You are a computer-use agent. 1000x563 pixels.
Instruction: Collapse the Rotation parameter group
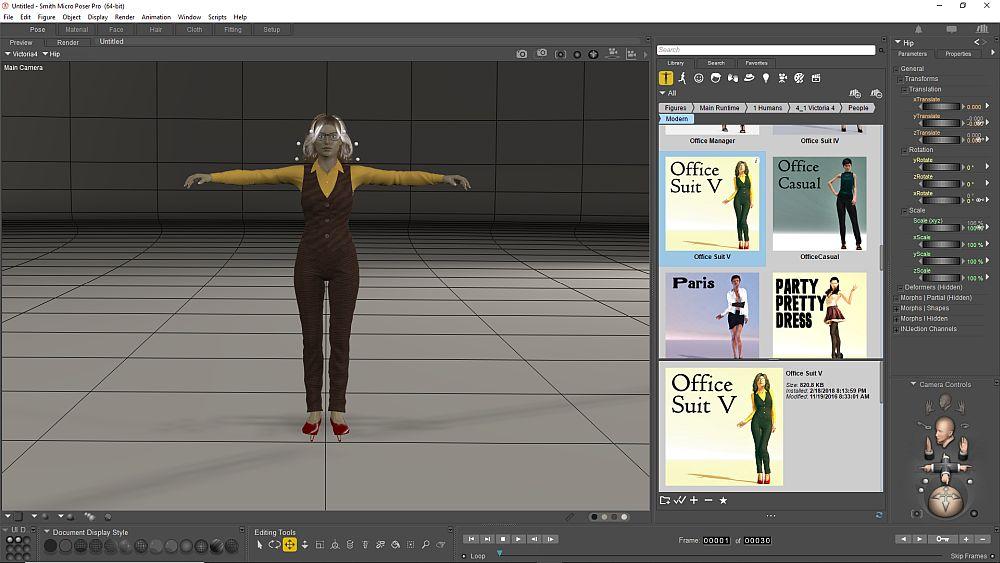tap(905, 150)
